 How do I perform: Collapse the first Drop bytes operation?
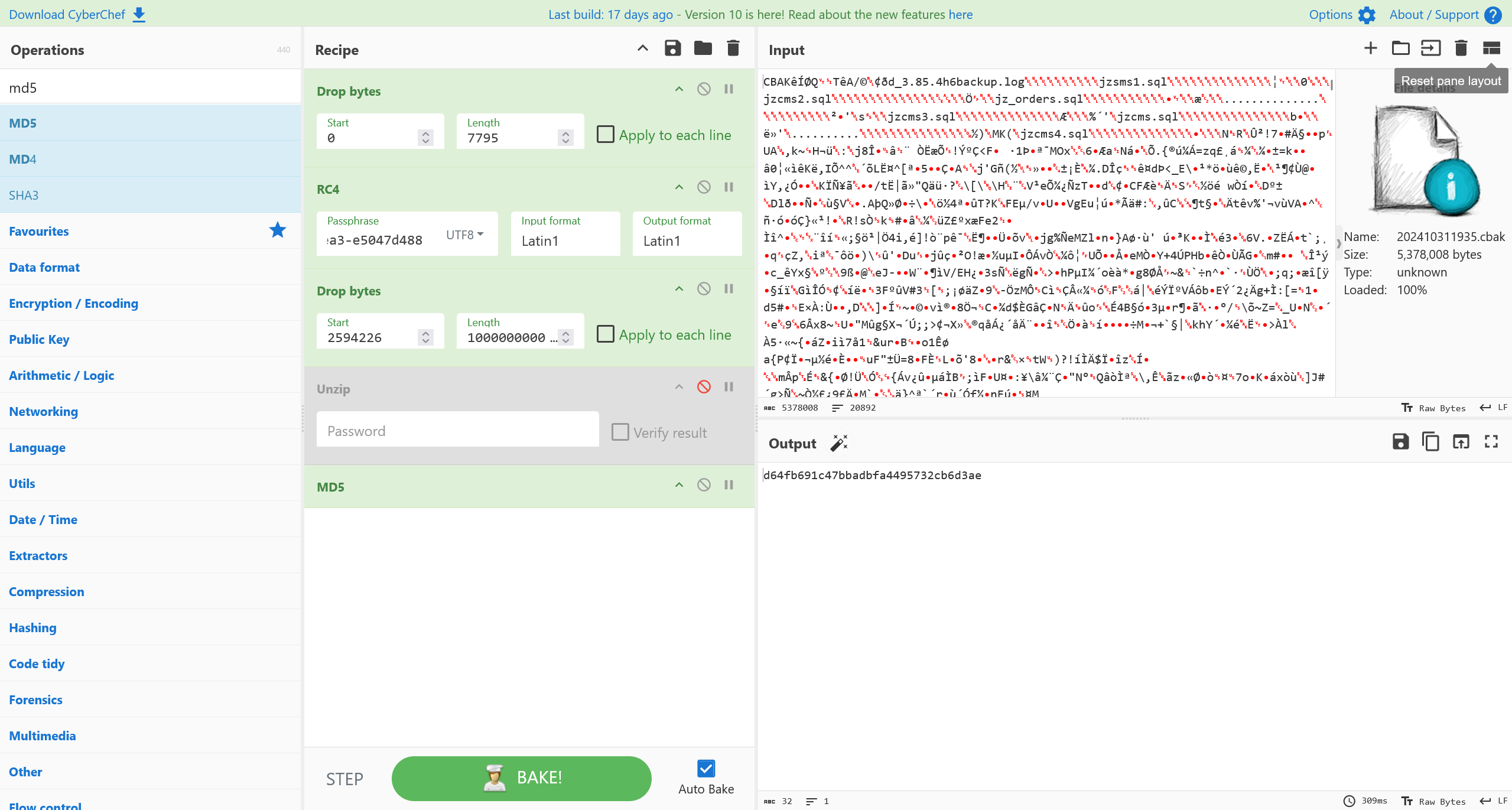(679, 89)
